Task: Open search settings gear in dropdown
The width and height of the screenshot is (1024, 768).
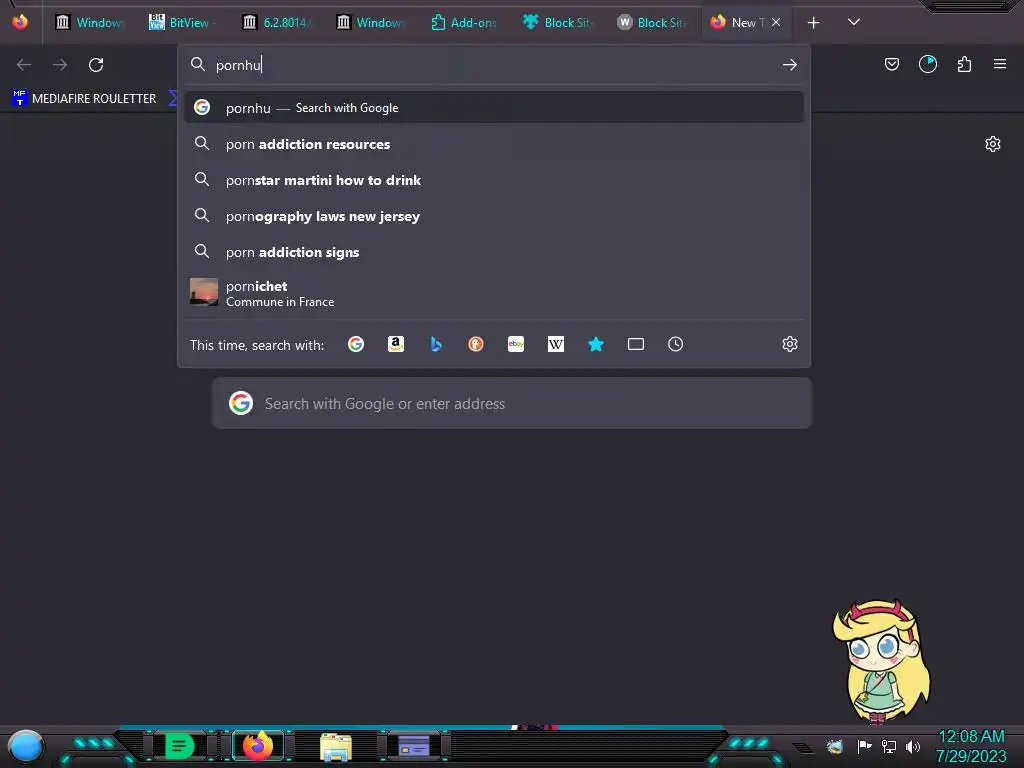Action: 790,344
